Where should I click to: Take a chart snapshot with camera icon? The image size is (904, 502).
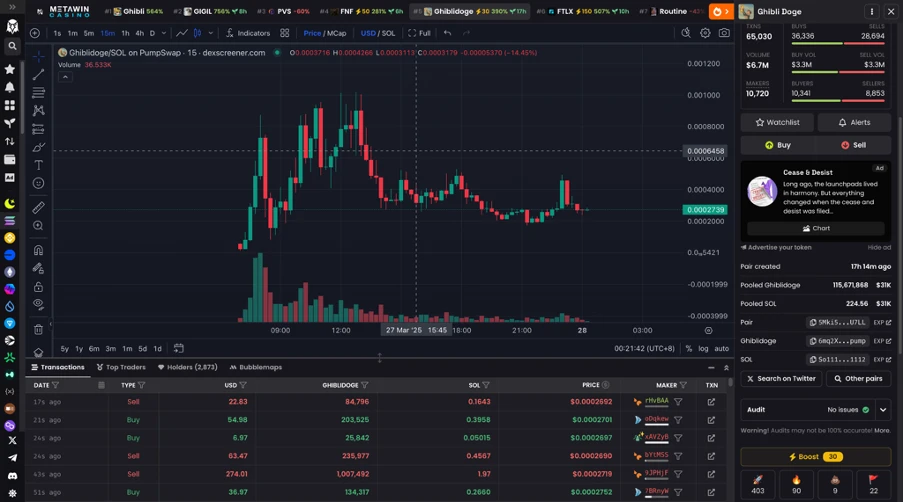coord(724,33)
